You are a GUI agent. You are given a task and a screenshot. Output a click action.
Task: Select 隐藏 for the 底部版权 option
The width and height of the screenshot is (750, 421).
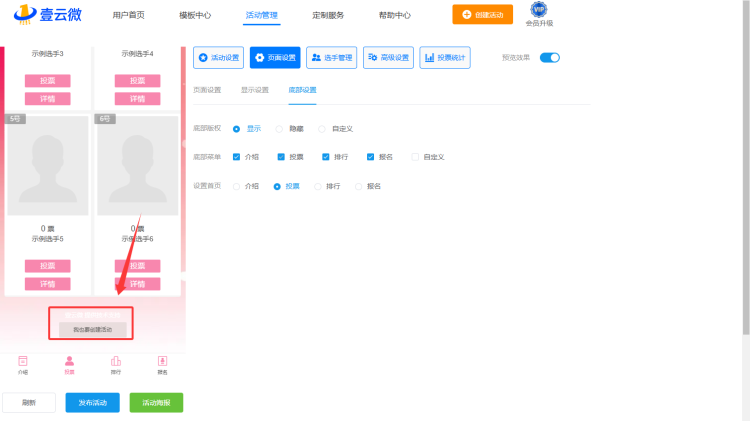click(x=280, y=128)
